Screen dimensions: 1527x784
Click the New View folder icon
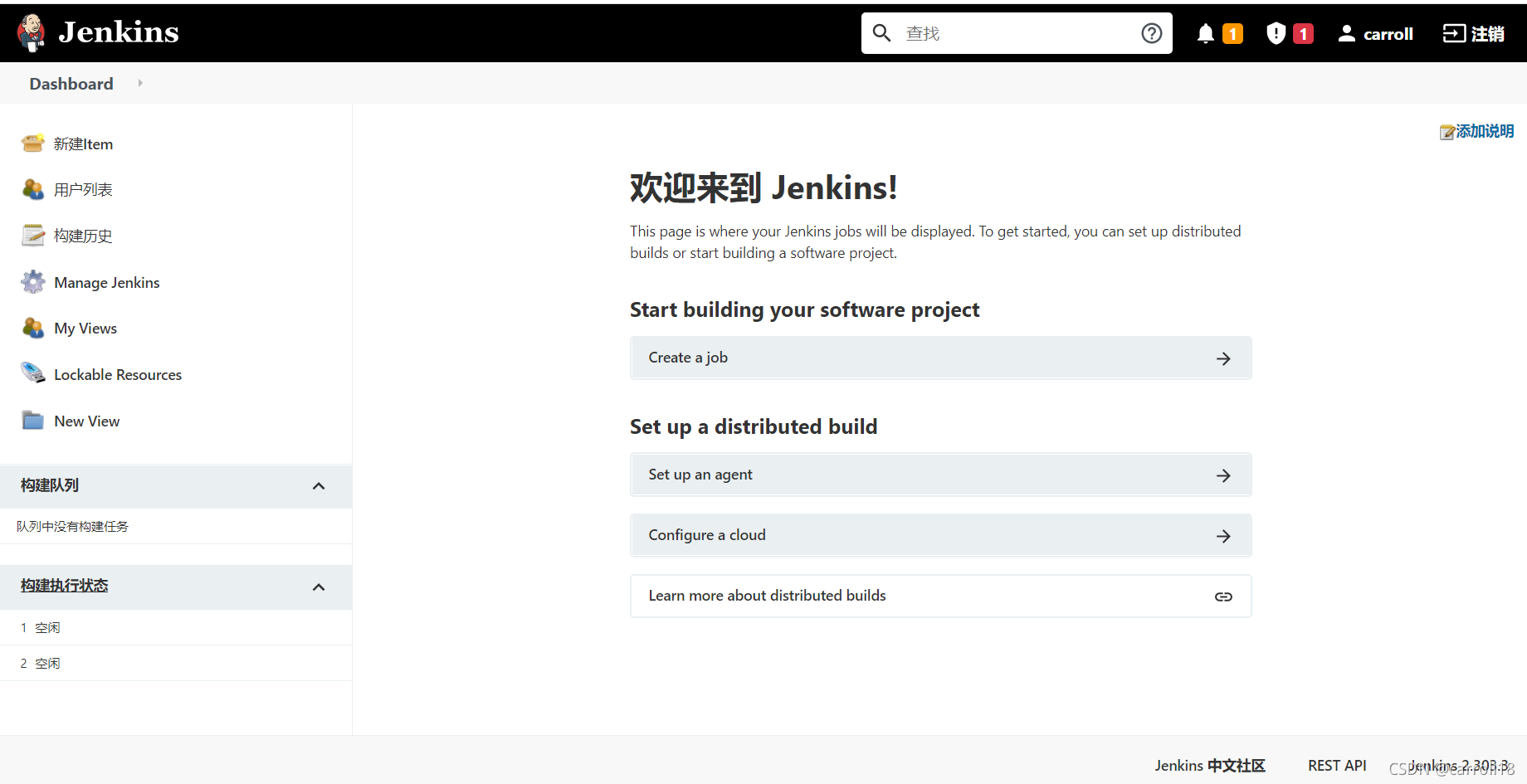pyautogui.click(x=33, y=421)
